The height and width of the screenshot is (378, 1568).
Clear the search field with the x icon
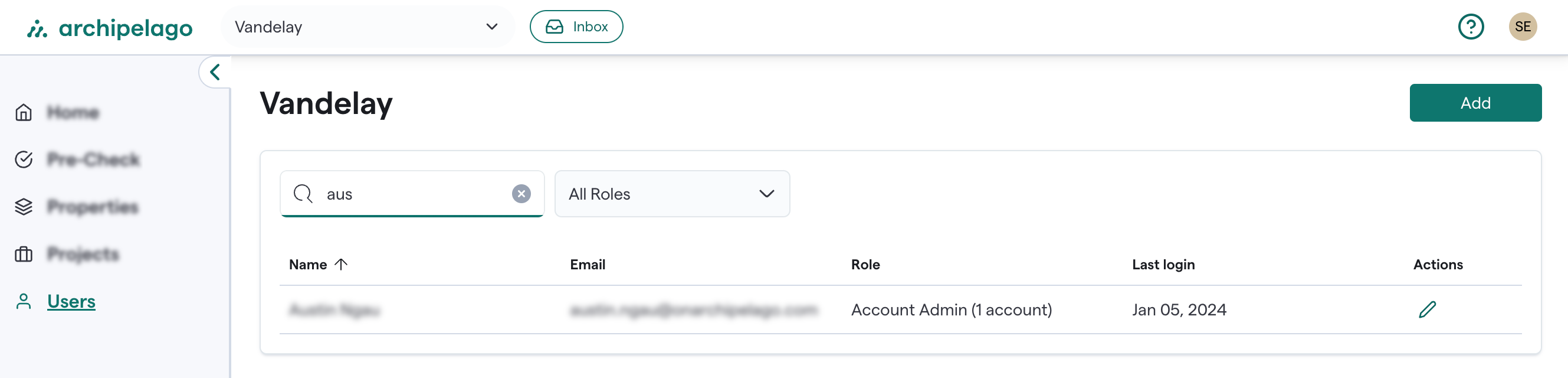pos(520,194)
